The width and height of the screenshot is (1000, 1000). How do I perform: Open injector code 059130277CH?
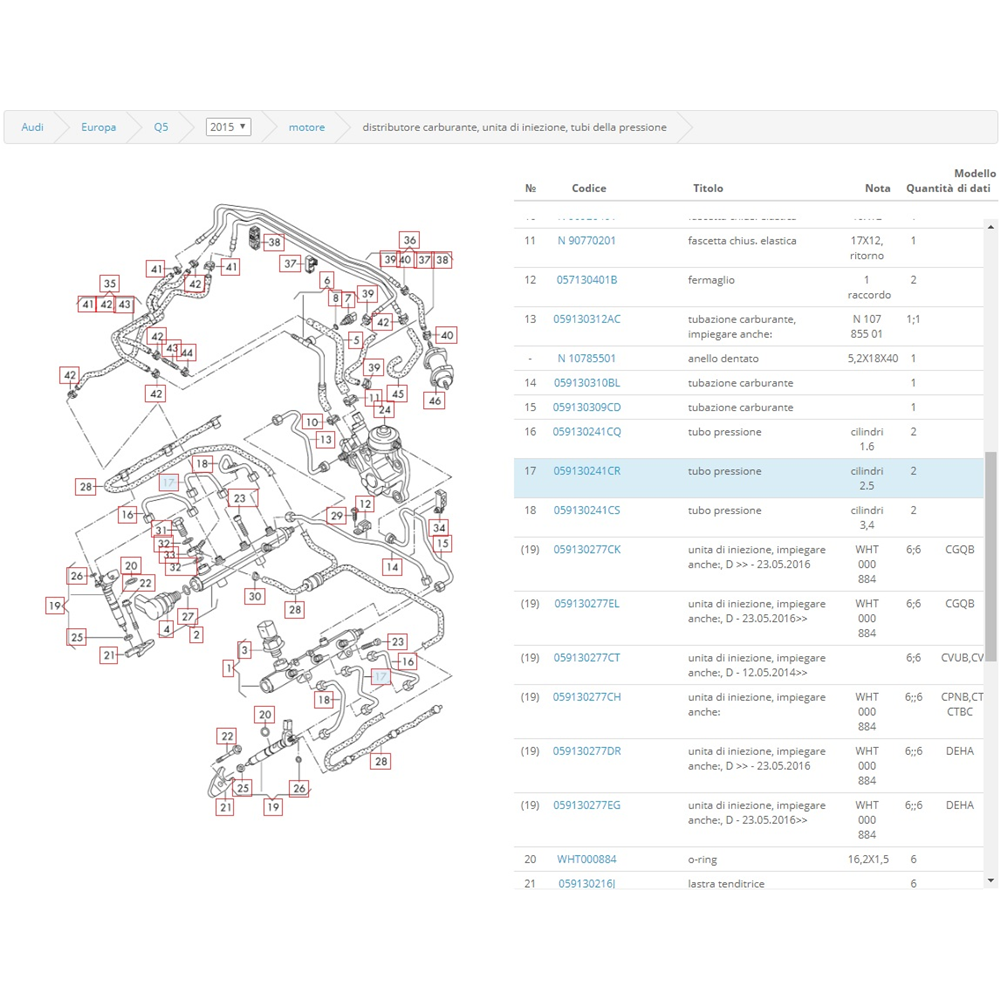[x=587, y=697]
